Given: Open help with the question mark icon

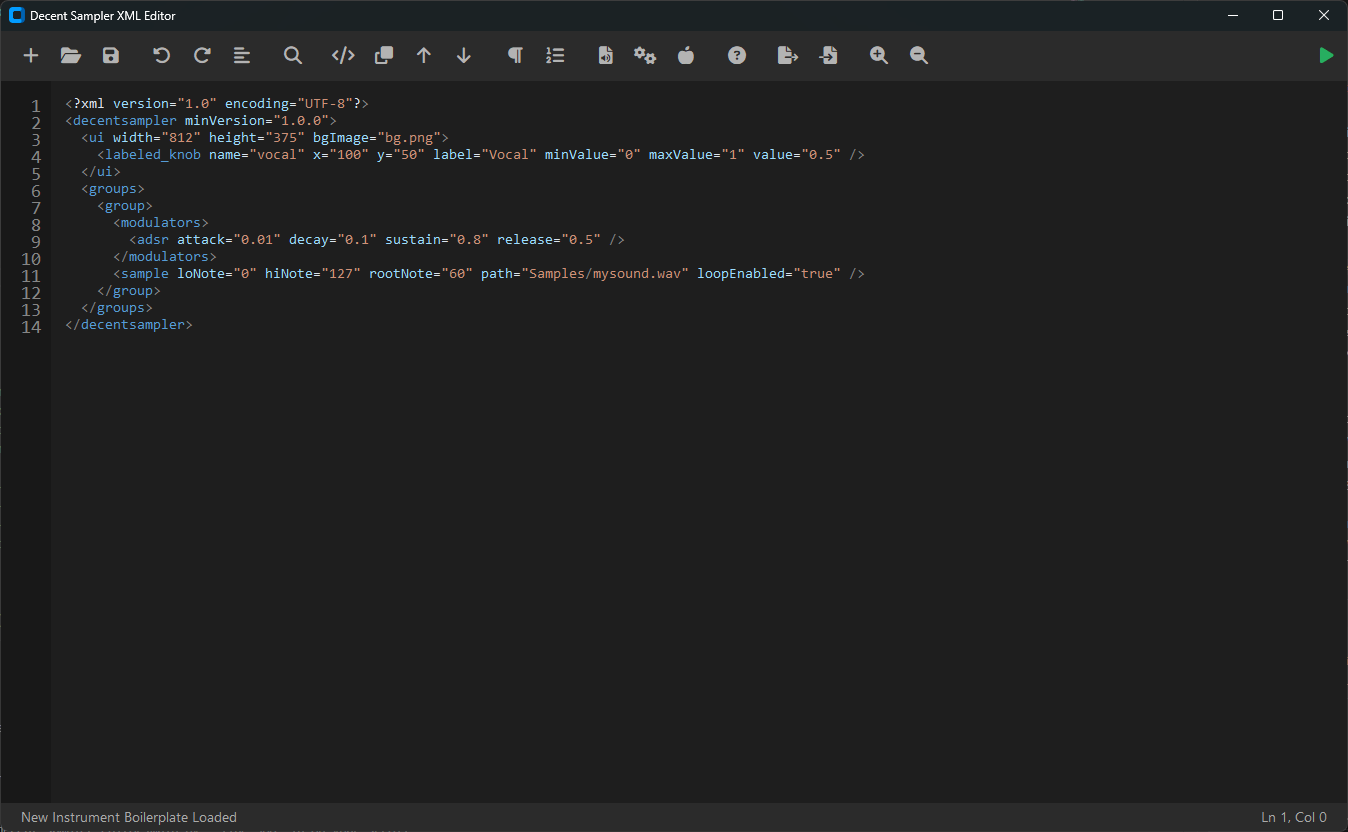Looking at the screenshot, I should (x=737, y=56).
